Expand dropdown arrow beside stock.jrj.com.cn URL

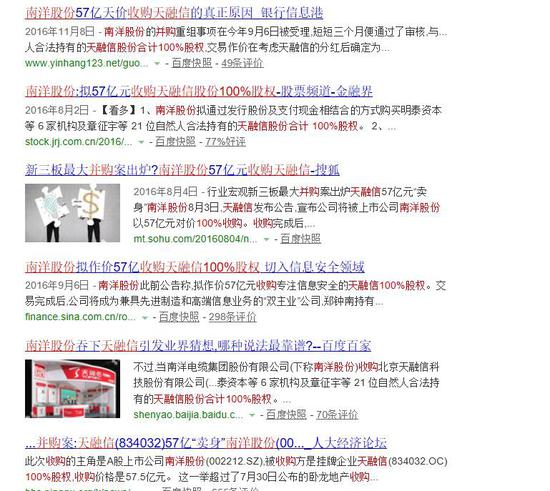[x=141, y=142]
